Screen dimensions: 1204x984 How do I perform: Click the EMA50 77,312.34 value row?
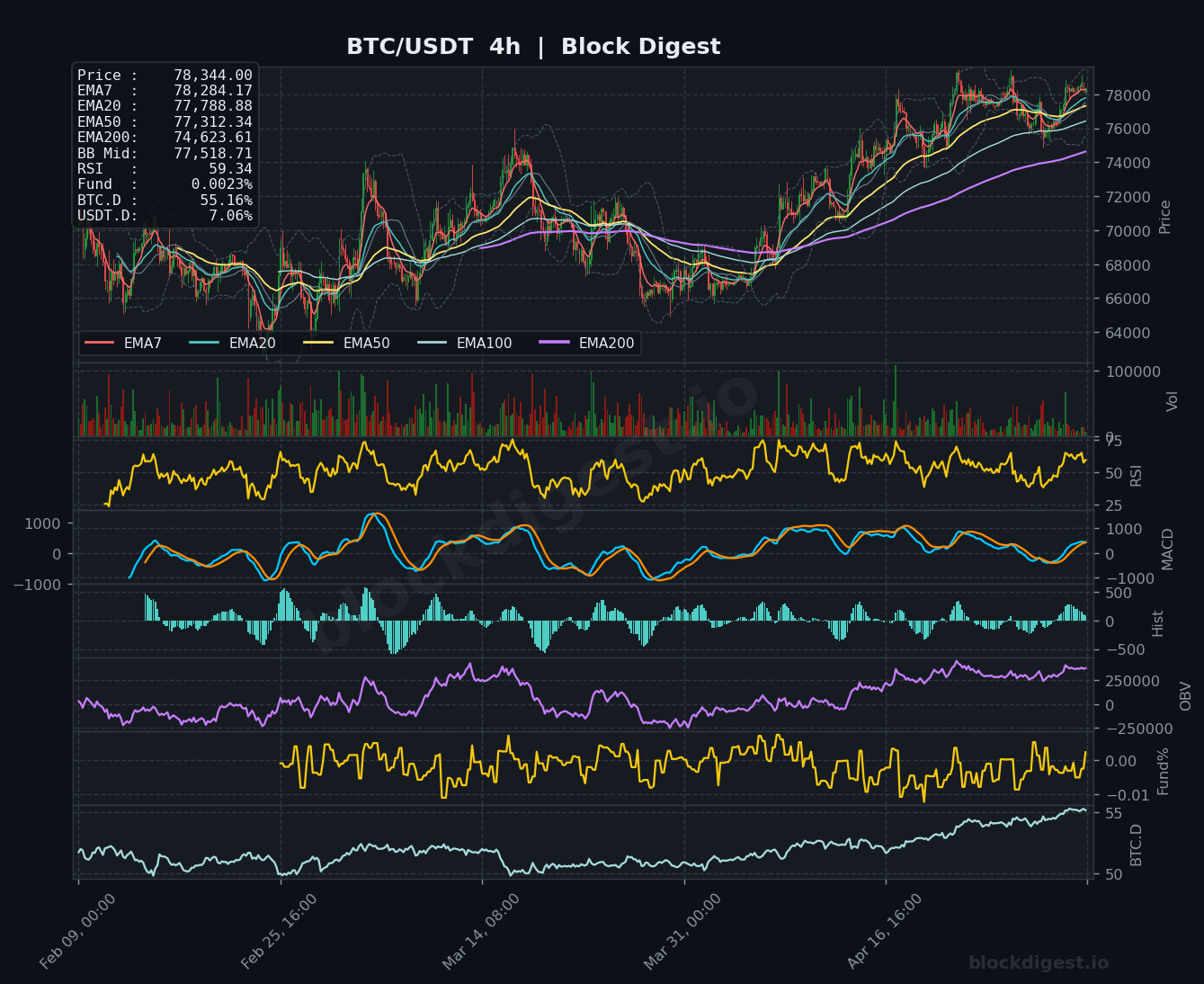(x=165, y=121)
